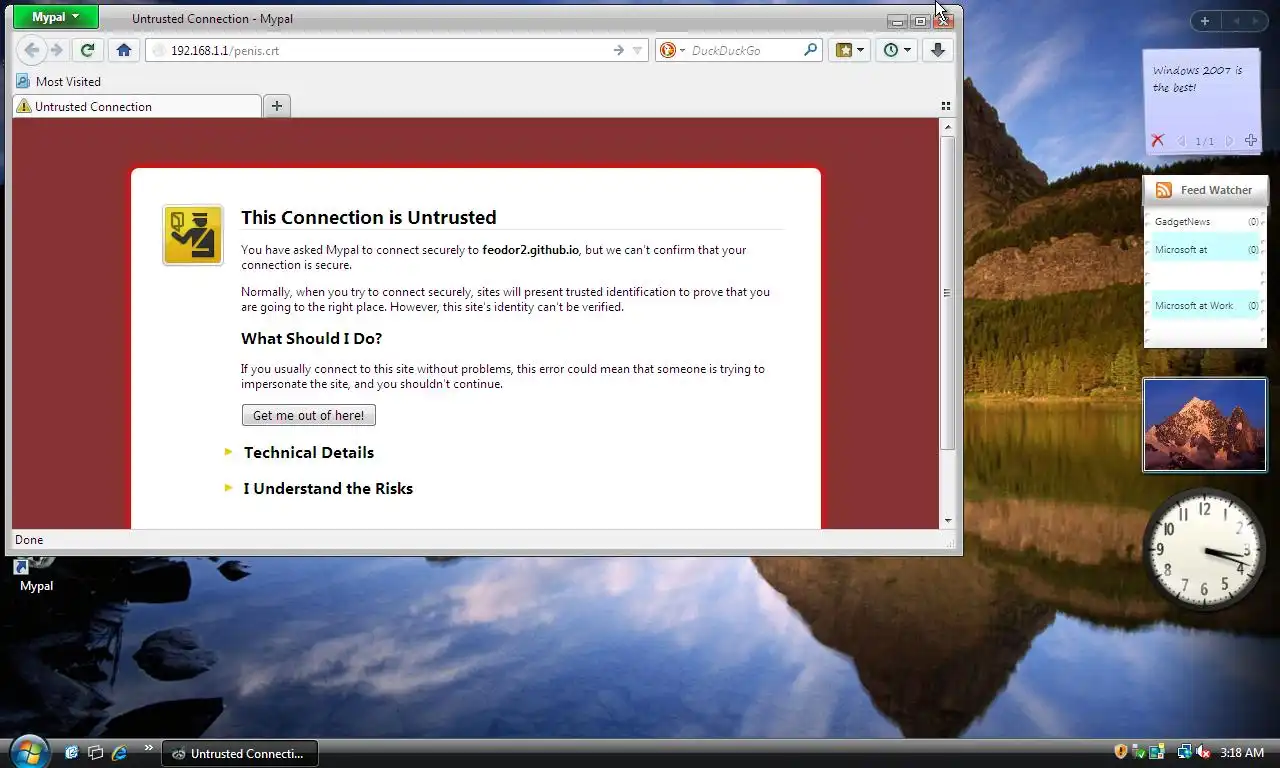Open the Downloads arrow button
Screen dimensions: 1280x768
tap(937, 50)
